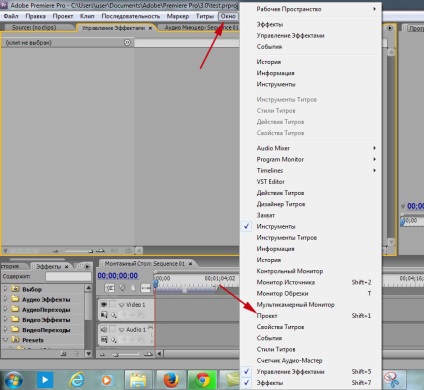
Task: Click the timeline zoom slider at bottom
Action: 125,354
